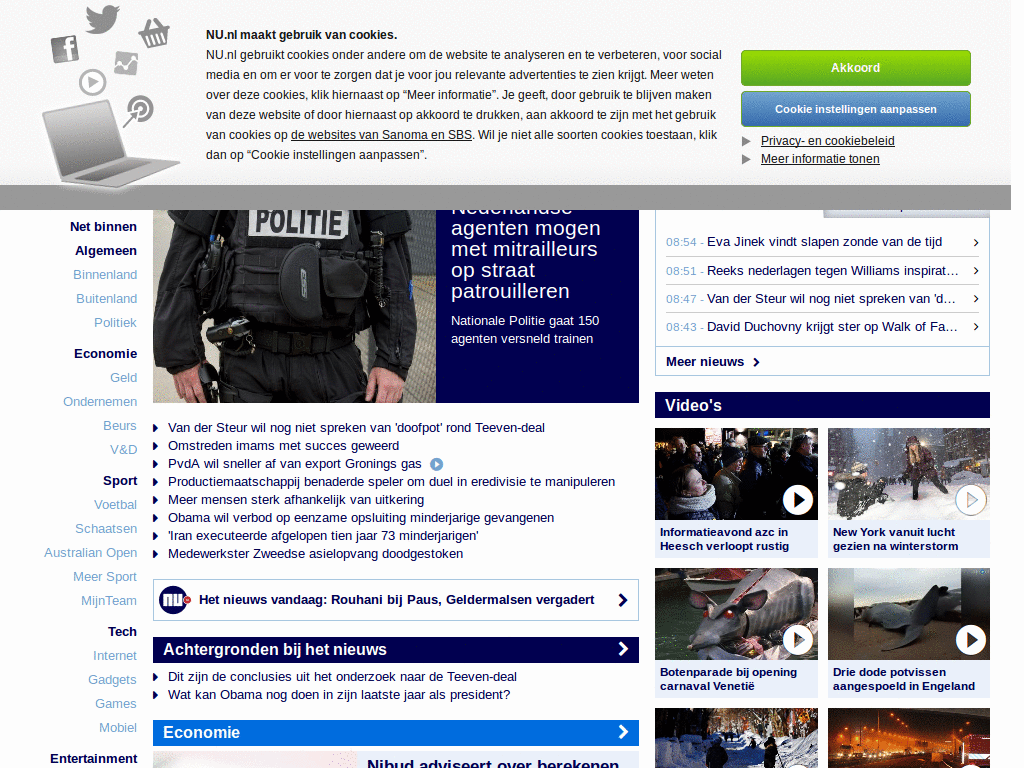Select Geld in sidebar
1024x768 pixels.
click(x=123, y=377)
